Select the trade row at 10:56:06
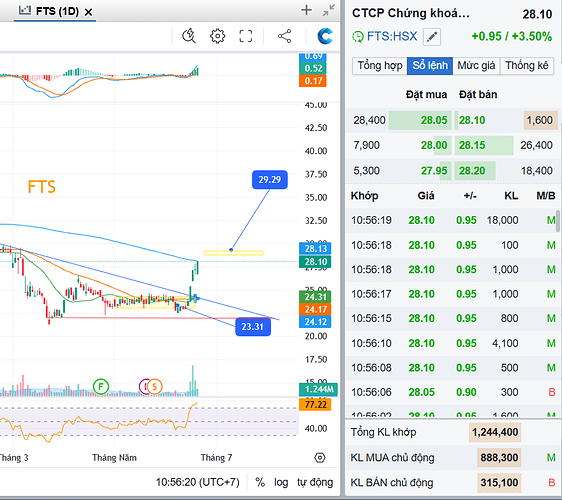 click(451, 392)
